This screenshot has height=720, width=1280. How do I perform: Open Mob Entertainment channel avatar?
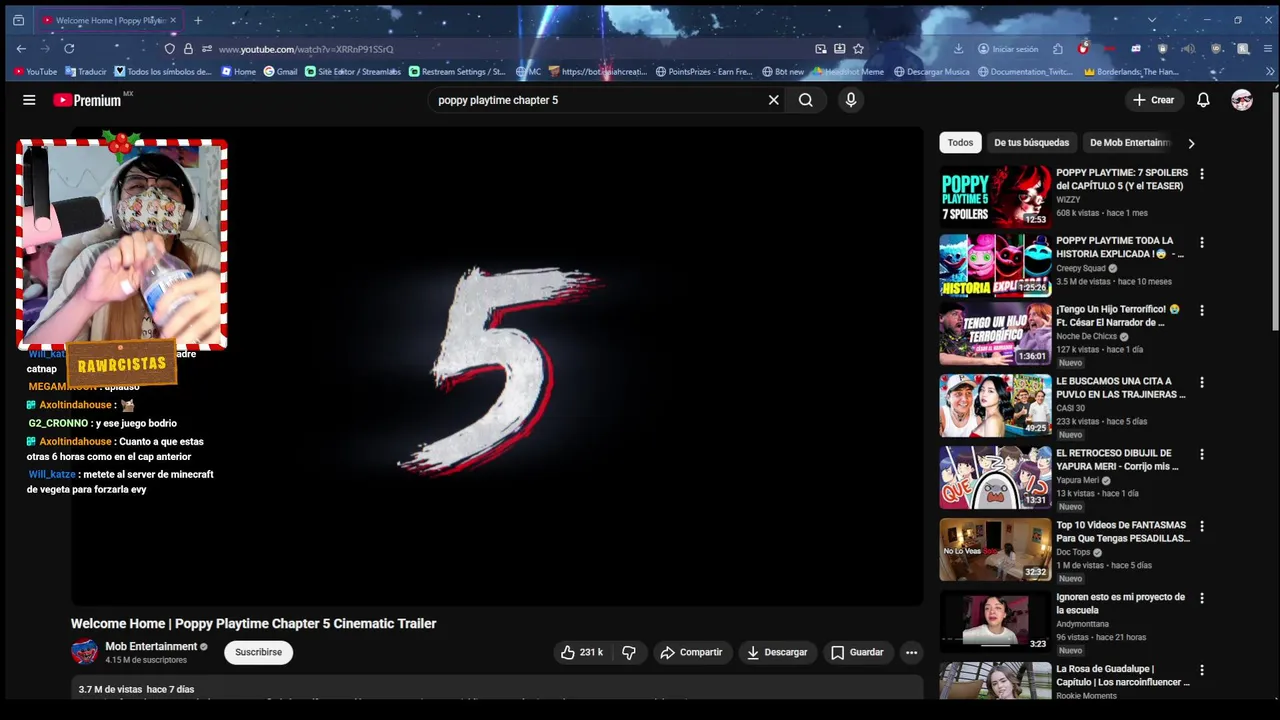(84, 652)
